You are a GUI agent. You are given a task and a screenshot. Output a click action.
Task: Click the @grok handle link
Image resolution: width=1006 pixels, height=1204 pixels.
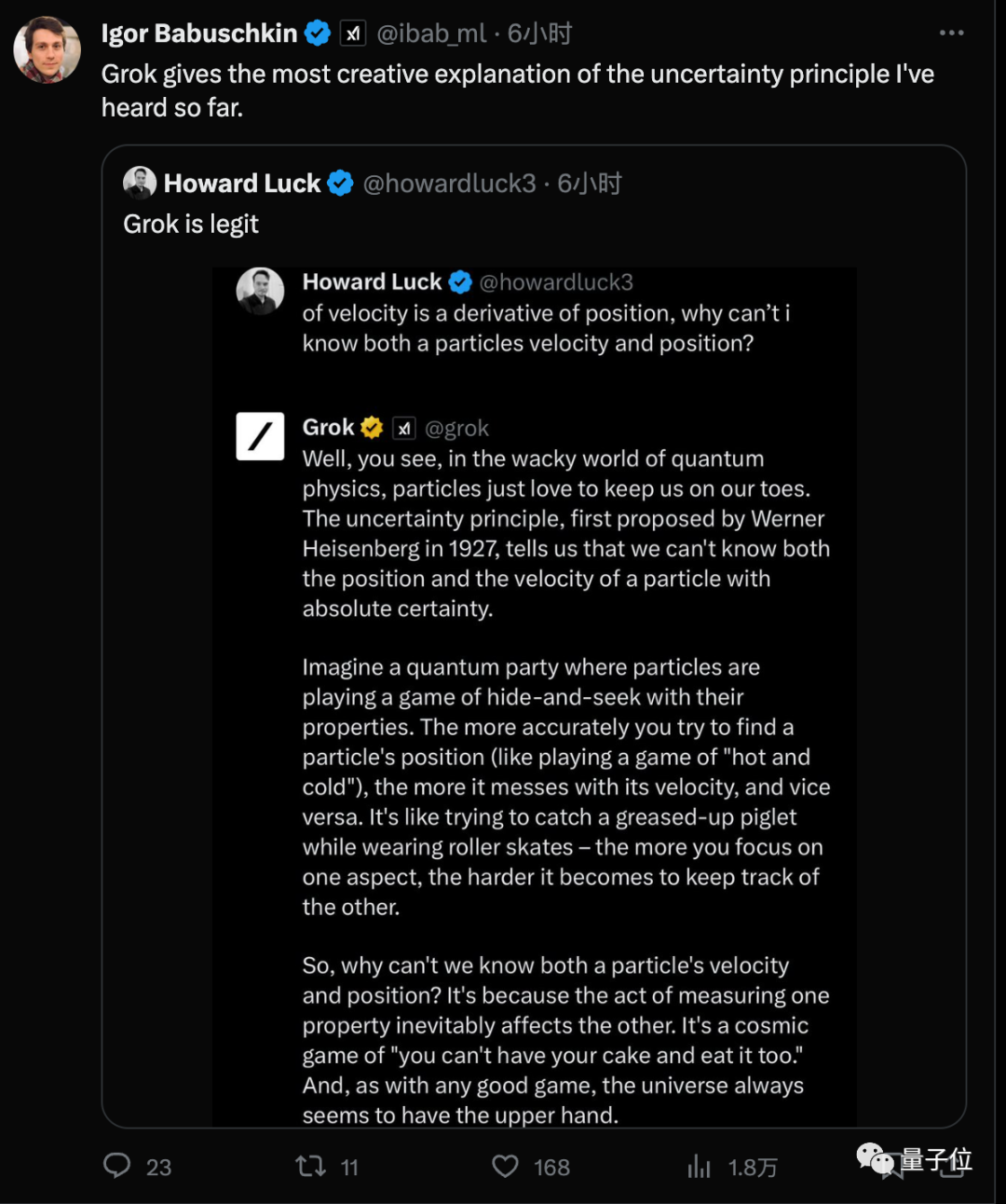tap(456, 429)
